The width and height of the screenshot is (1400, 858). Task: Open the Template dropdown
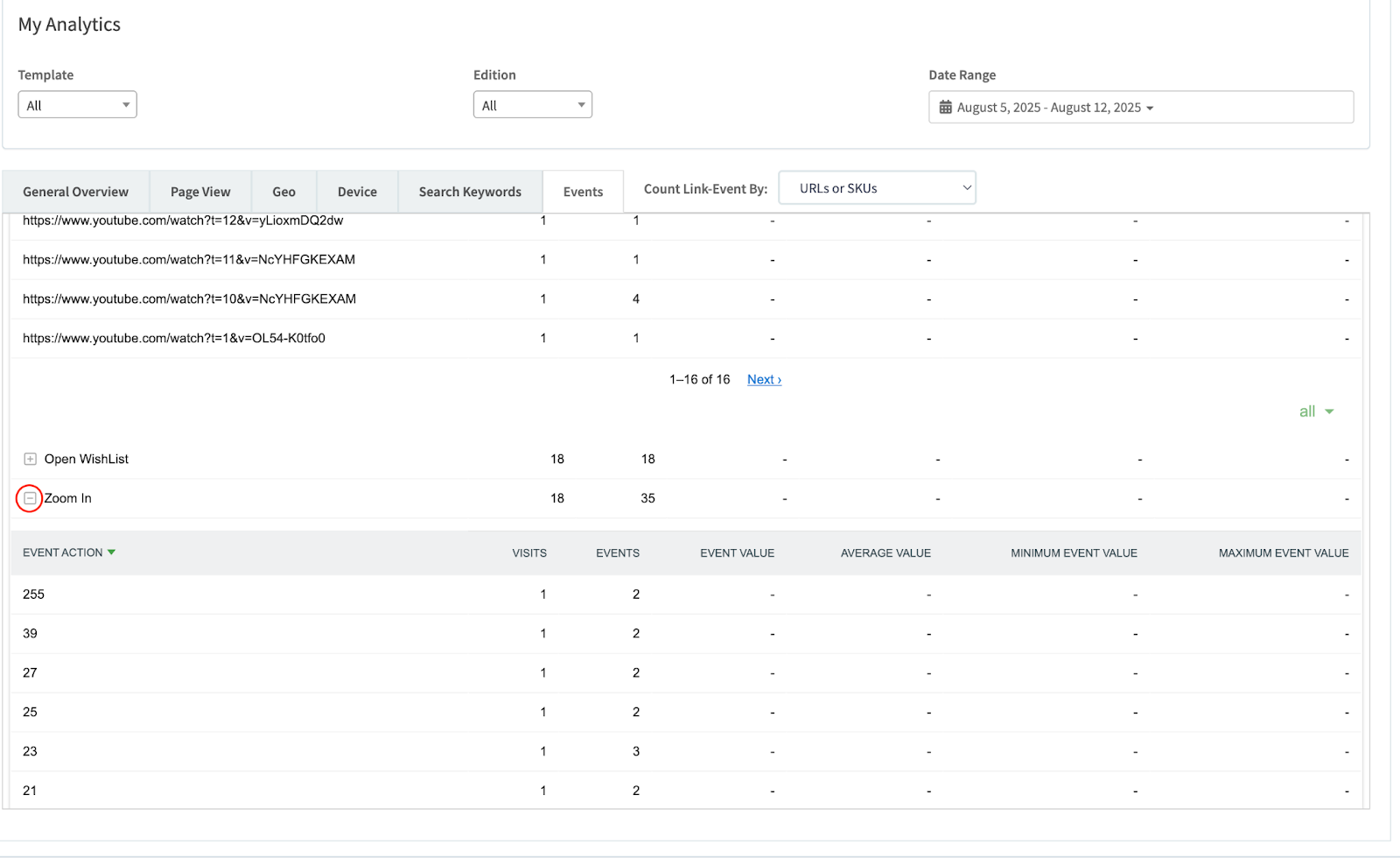77,105
